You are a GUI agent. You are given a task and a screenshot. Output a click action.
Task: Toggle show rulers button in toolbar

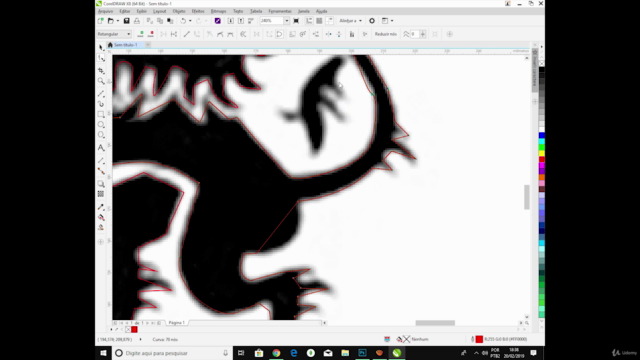click(309, 21)
